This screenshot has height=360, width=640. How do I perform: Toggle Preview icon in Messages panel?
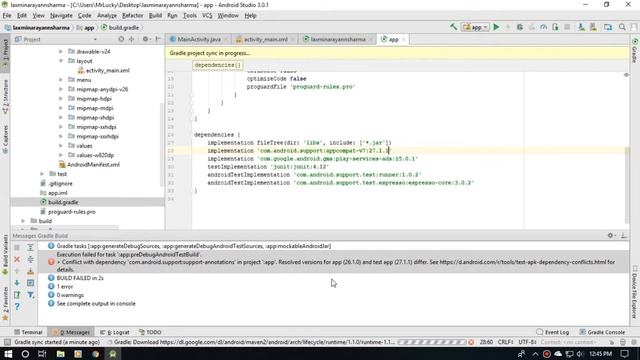point(31,282)
